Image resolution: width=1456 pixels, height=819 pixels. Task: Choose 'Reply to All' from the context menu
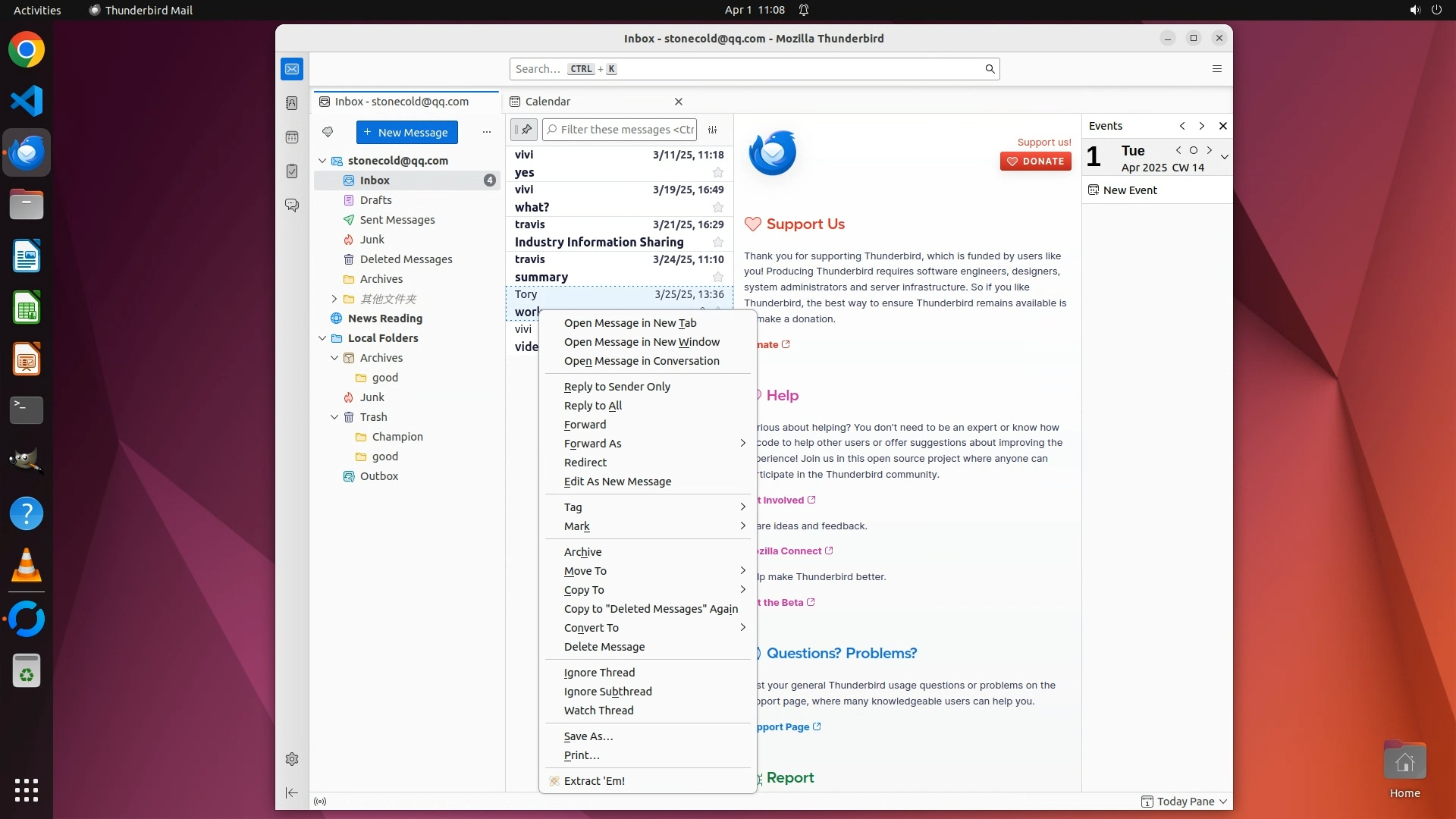(593, 406)
